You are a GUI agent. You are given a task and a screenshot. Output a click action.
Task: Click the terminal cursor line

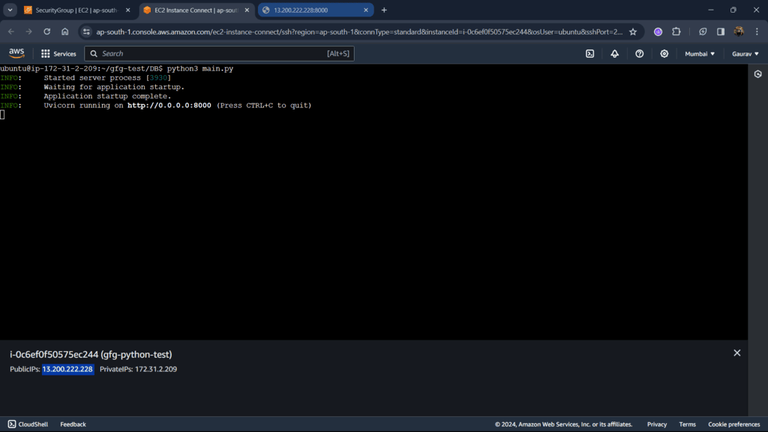click(x=2, y=115)
